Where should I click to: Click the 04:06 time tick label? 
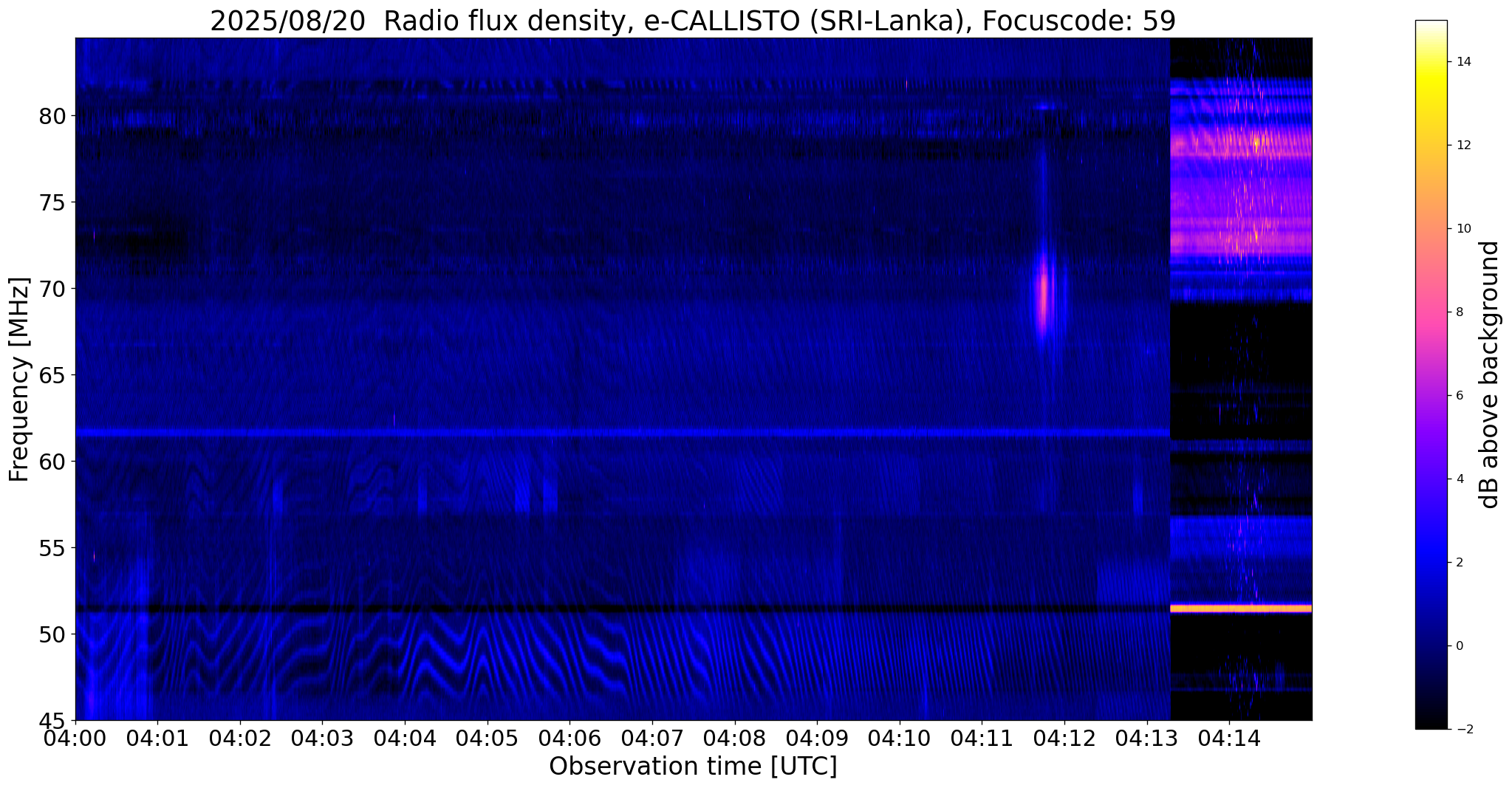[569, 738]
